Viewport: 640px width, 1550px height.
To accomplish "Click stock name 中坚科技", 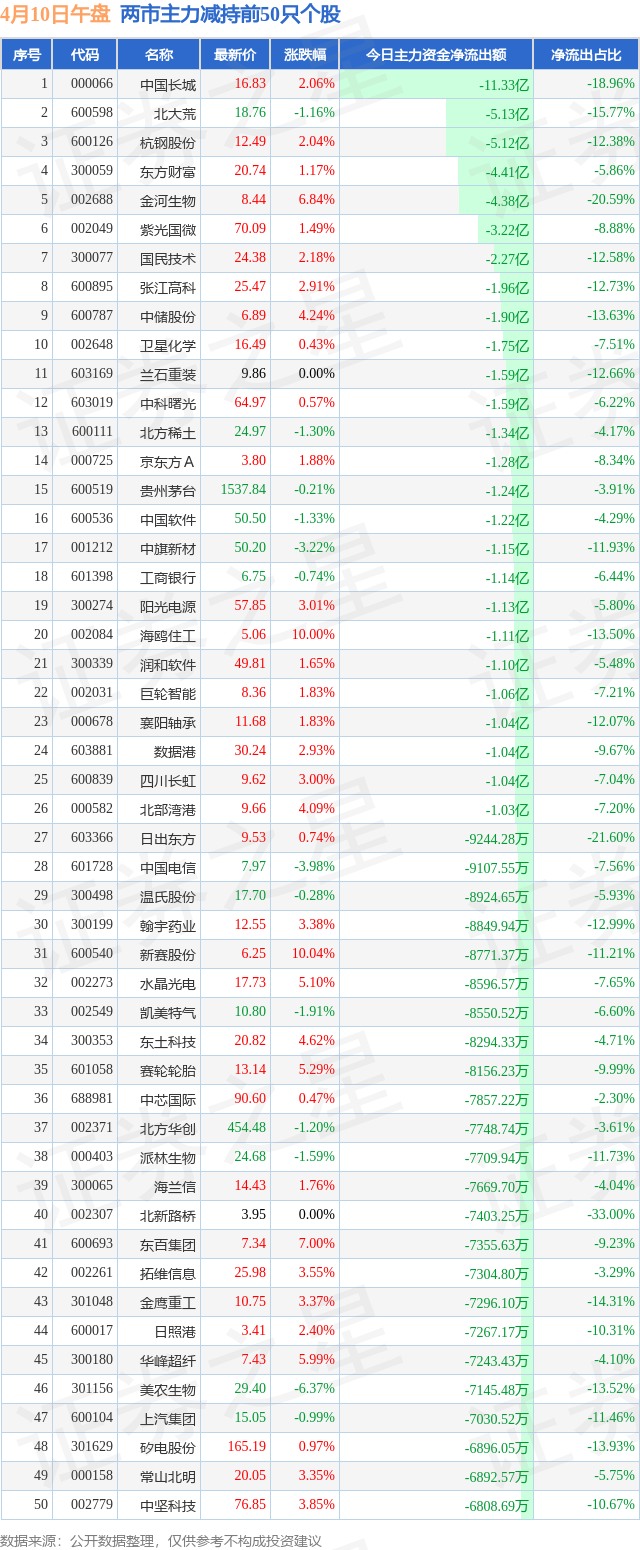I will click(168, 1506).
